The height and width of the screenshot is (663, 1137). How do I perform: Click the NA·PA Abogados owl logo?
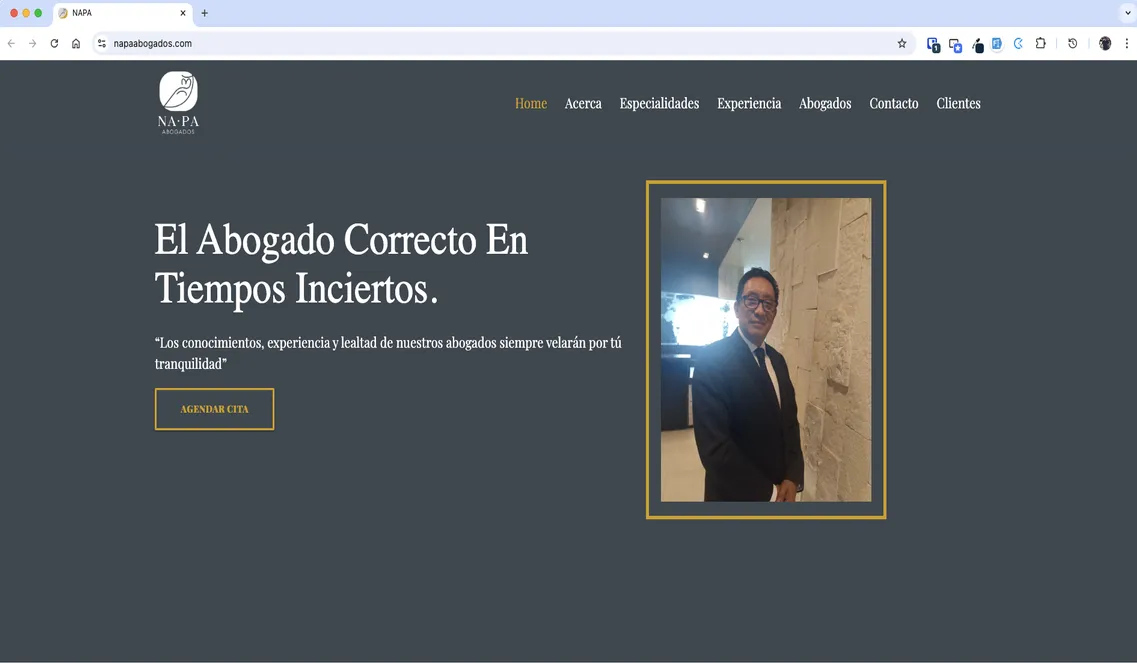pos(178,102)
